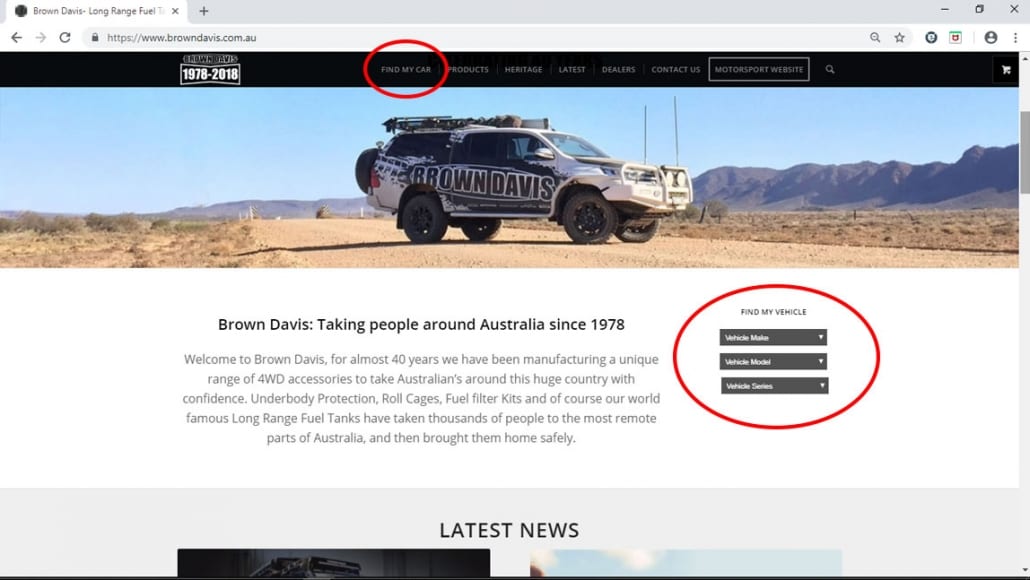
Task: Visit the Motorsport Website button
Action: tap(759, 69)
